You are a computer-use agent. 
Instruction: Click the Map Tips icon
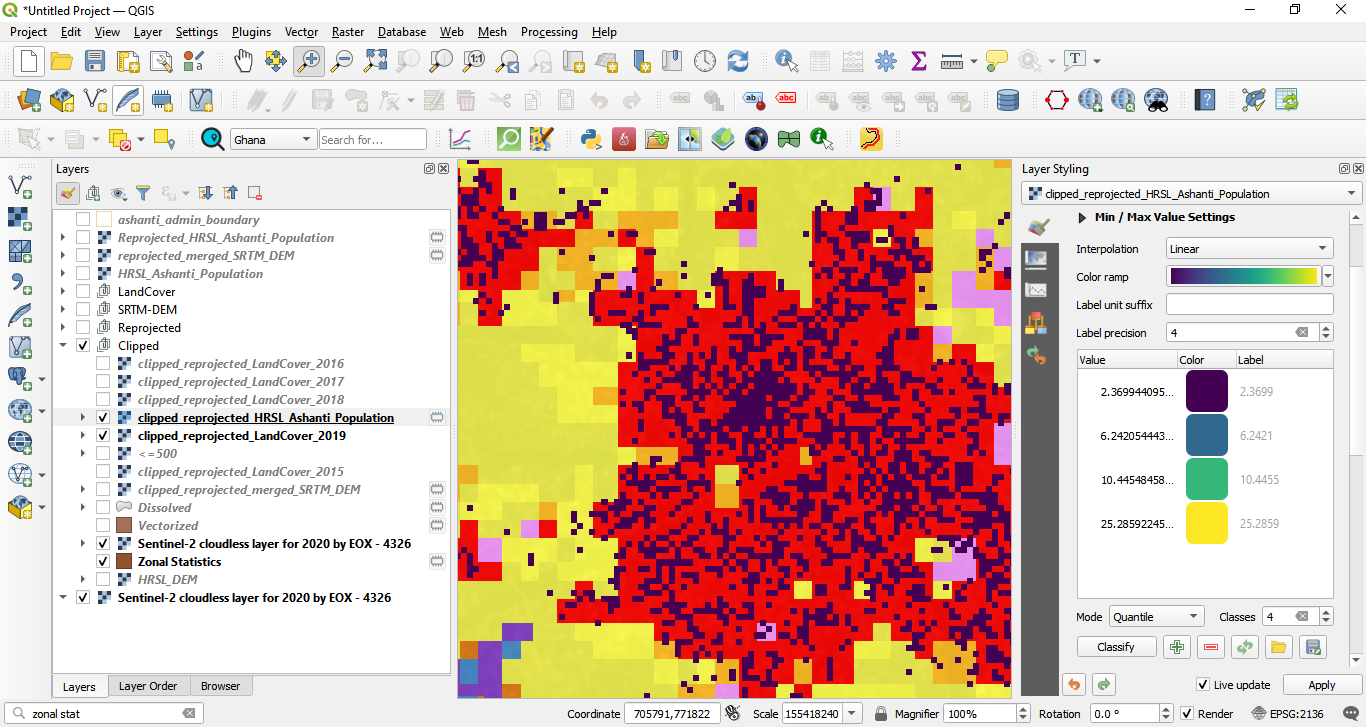[996, 61]
